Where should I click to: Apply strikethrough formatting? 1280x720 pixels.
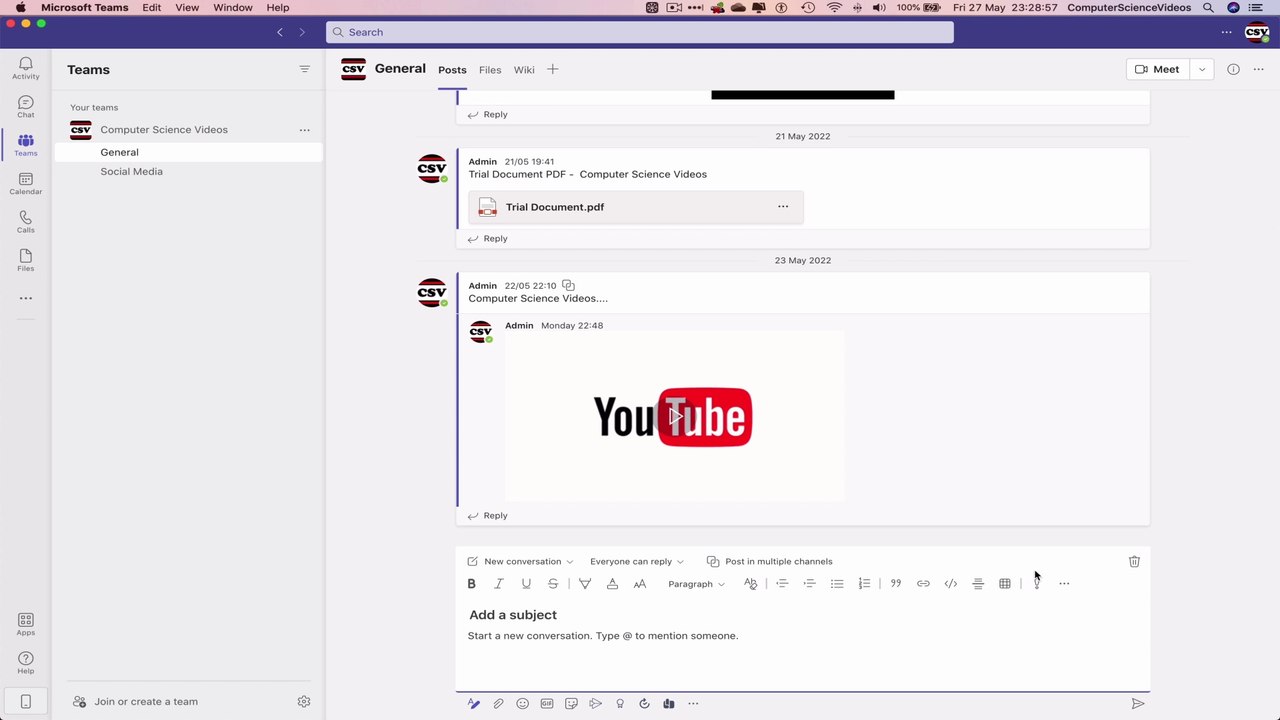(553, 584)
